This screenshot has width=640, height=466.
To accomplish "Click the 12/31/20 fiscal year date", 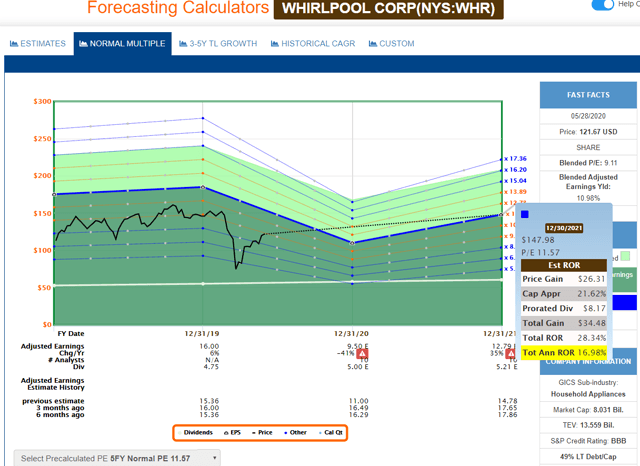I will click(x=351, y=334).
